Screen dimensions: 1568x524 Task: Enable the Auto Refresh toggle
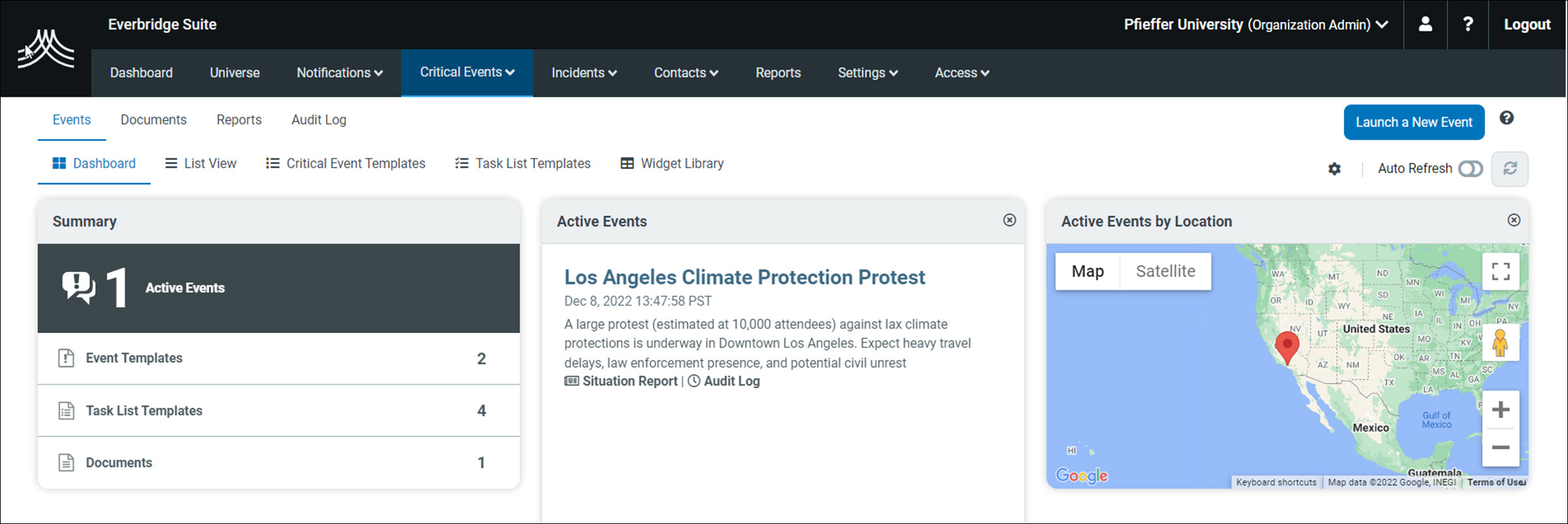click(x=1470, y=169)
